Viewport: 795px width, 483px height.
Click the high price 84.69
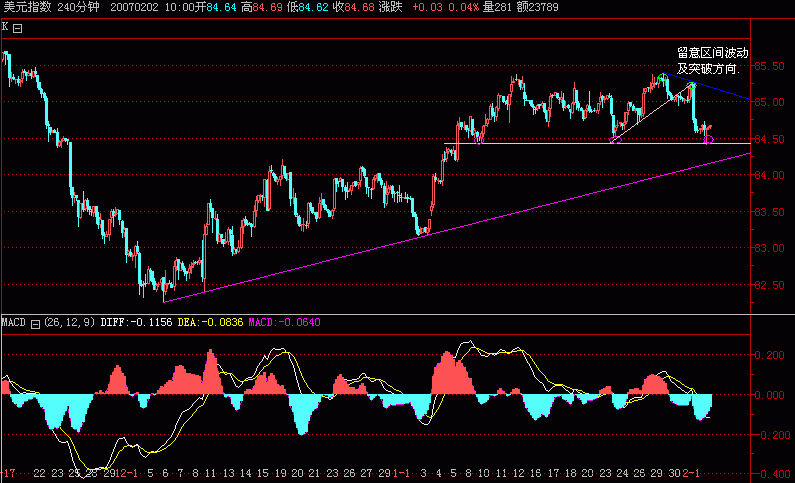point(267,7)
